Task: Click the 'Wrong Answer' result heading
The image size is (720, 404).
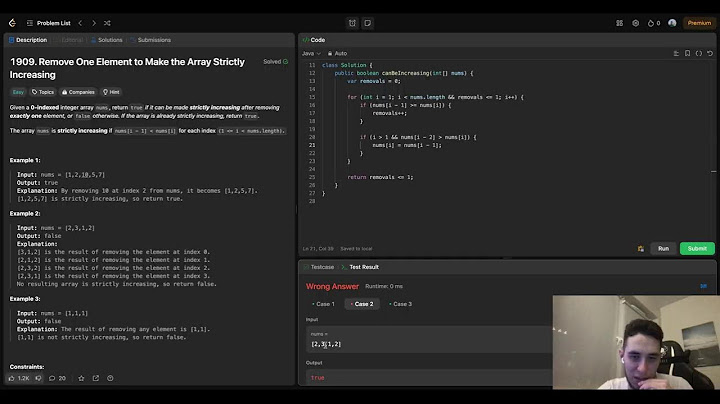Action: (332, 286)
